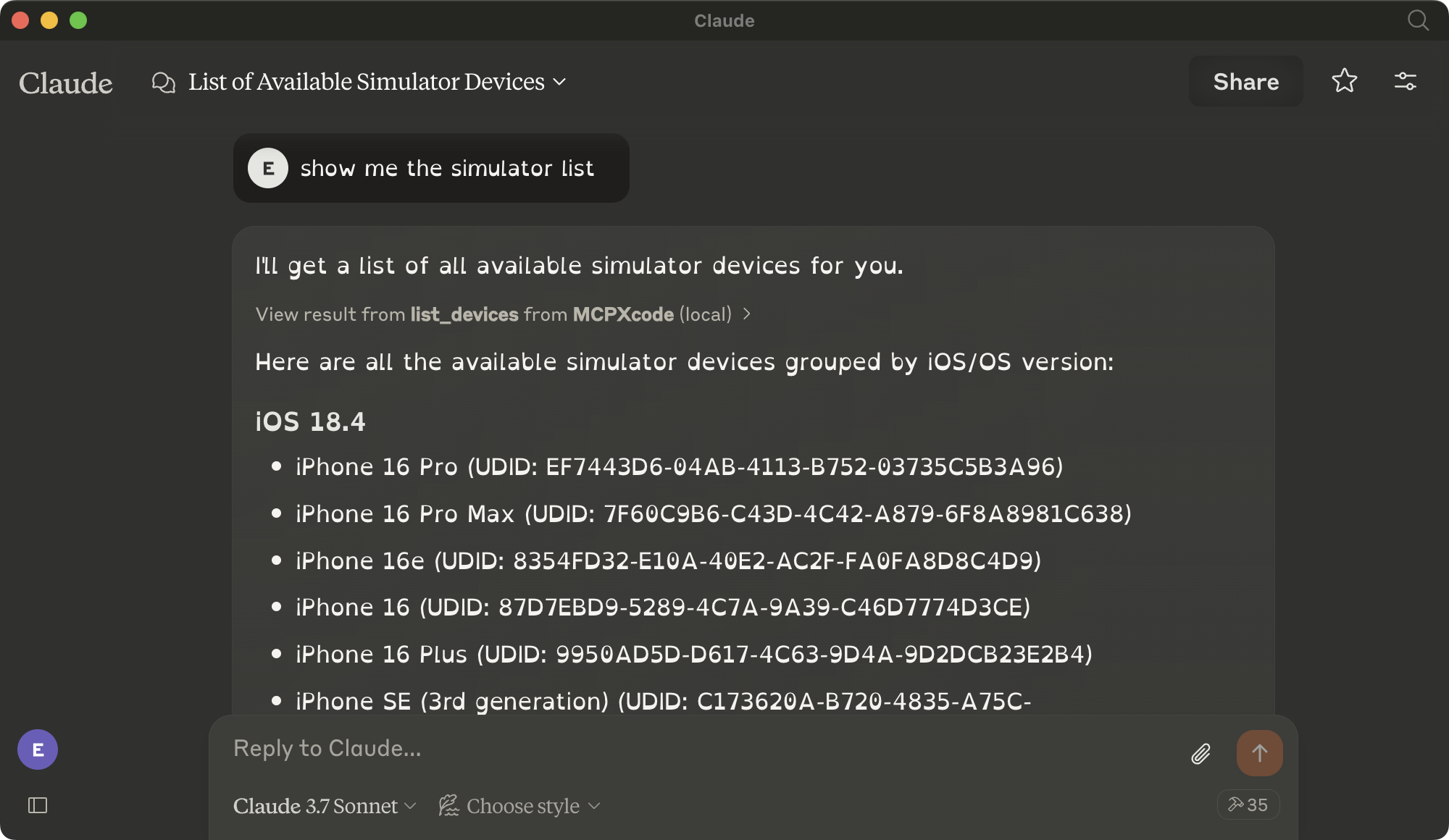Click the Claude logo home link
Viewport: 1449px width, 840px height.
pos(66,83)
